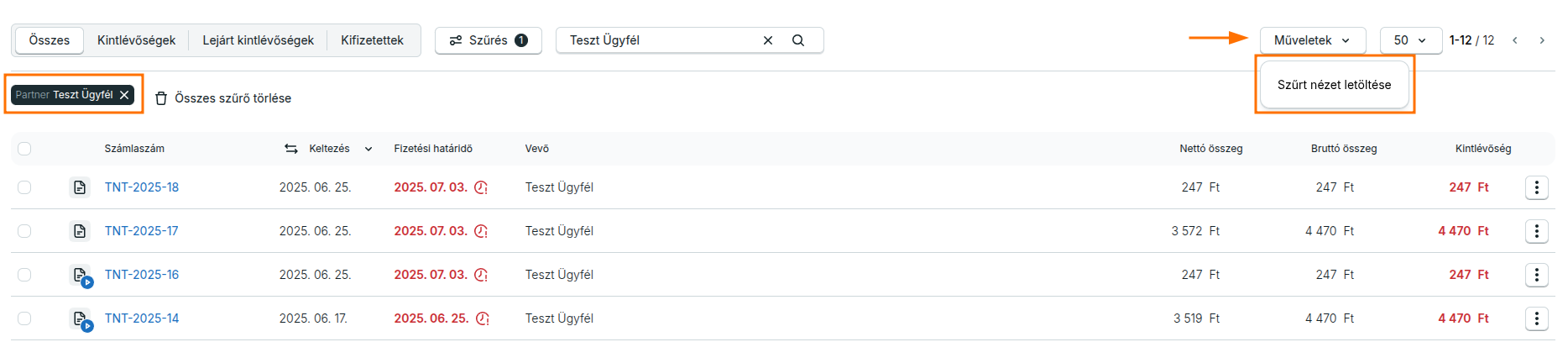The image size is (1568, 342).
Task: Click the trash icon to clear all filters
Action: pyautogui.click(x=161, y=98)
